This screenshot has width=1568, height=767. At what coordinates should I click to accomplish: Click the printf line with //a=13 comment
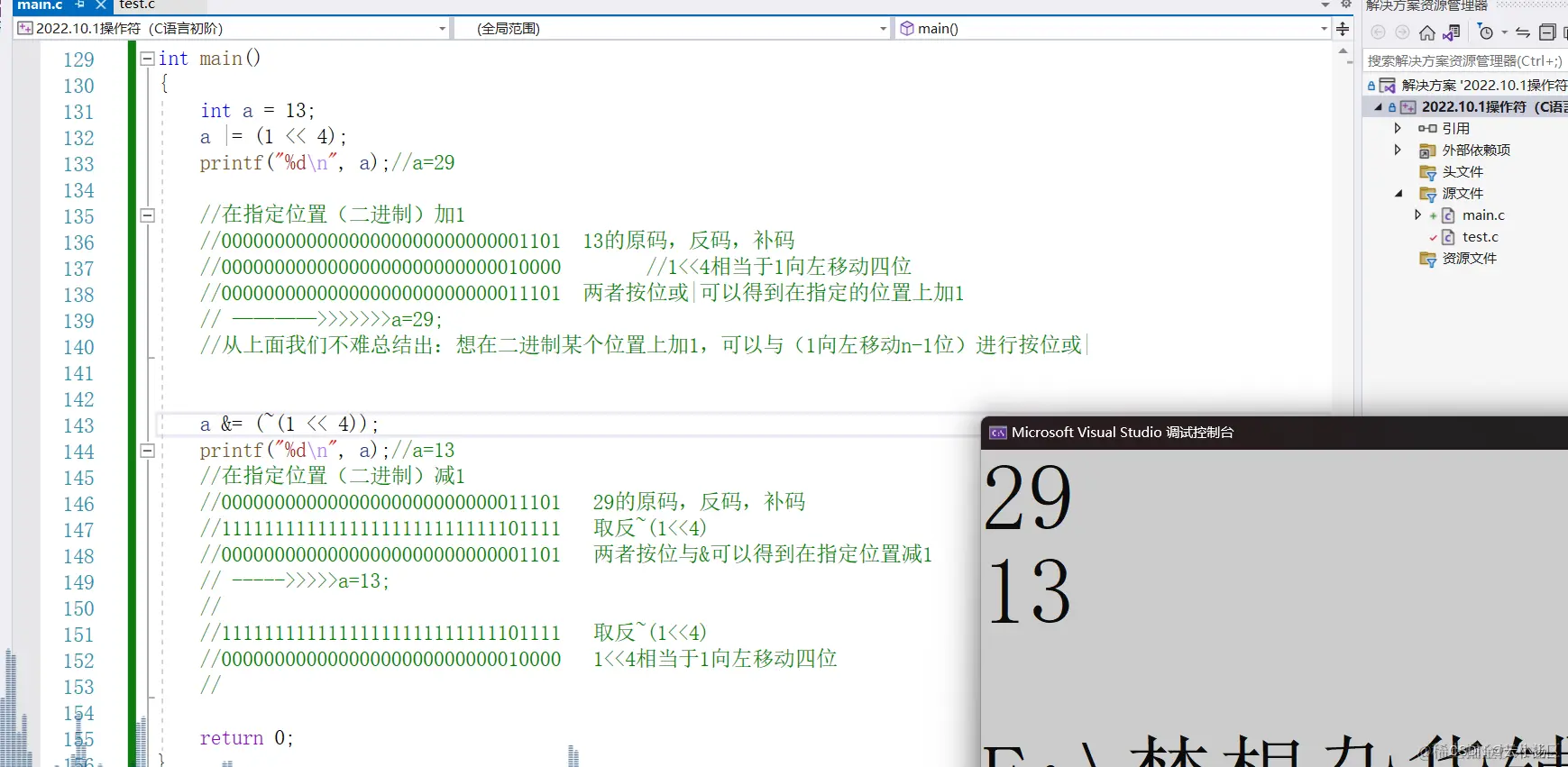[x=327, y=451]
